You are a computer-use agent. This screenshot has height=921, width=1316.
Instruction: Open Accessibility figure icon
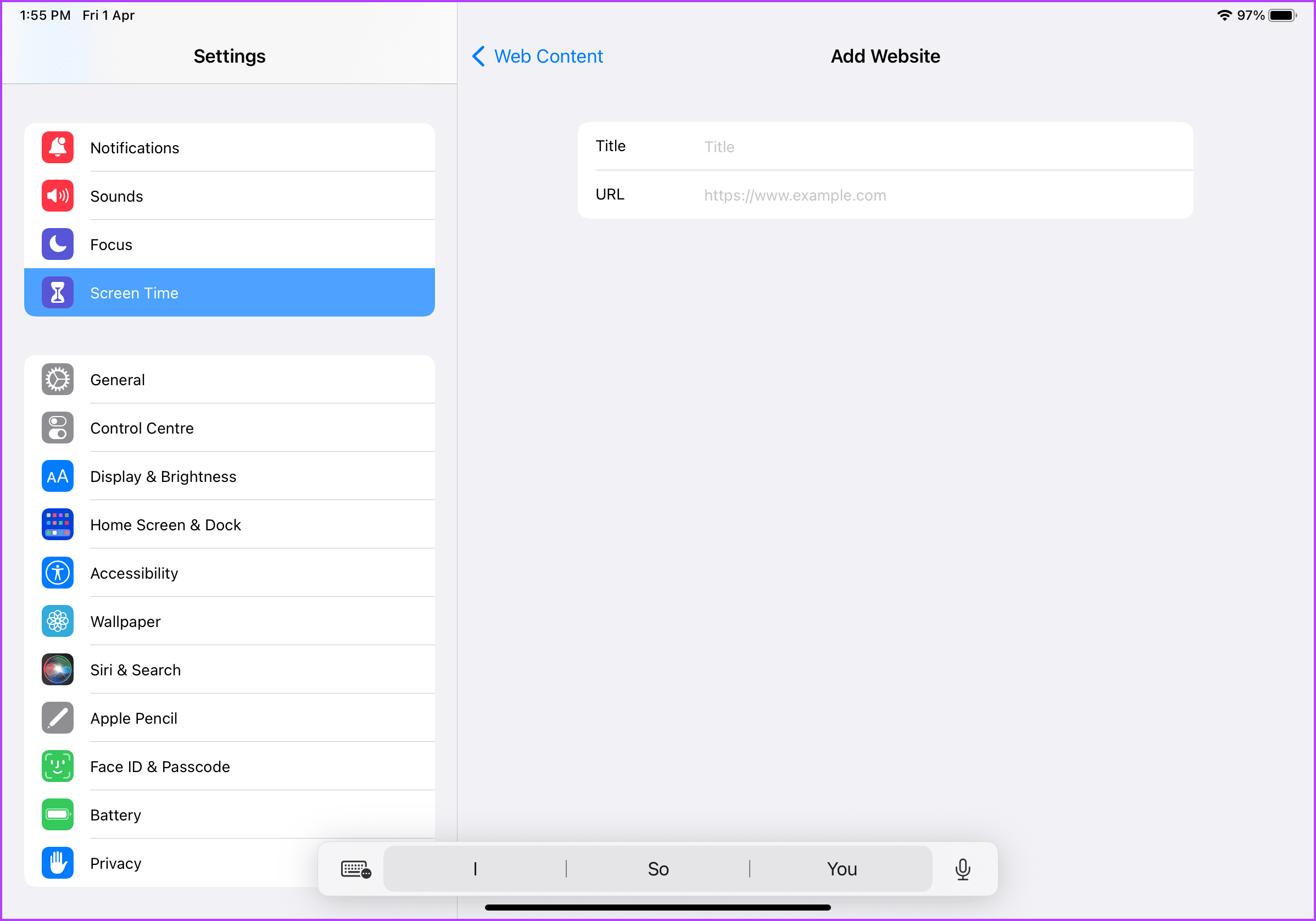click(x=57, y=573)
